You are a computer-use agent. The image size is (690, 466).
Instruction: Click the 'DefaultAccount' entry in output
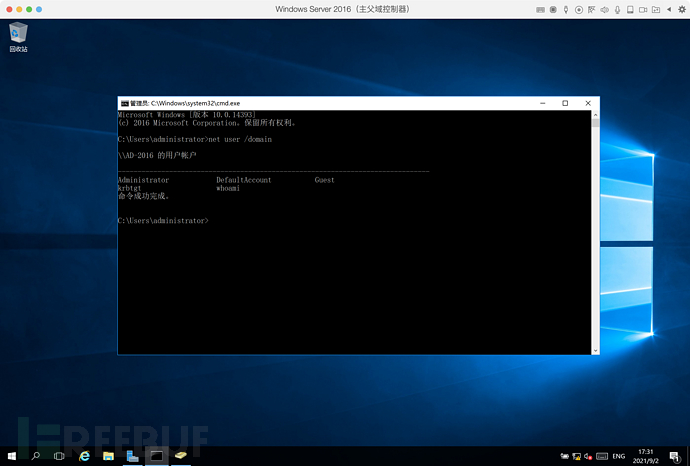[244, 180]
